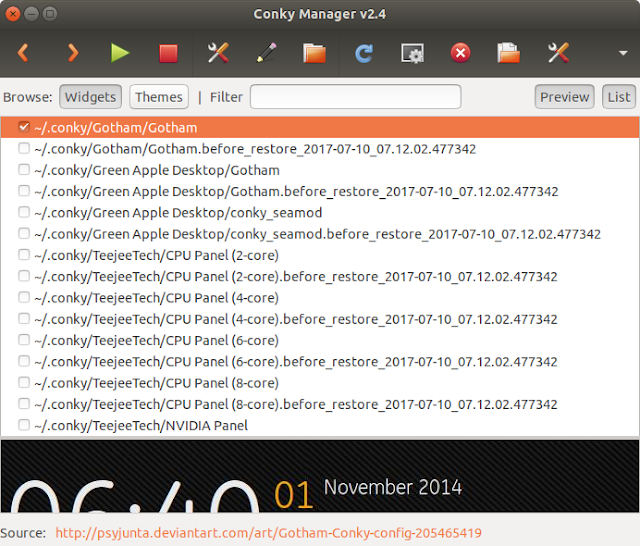Start selected widget with green play icon

(x=120, y=53)
